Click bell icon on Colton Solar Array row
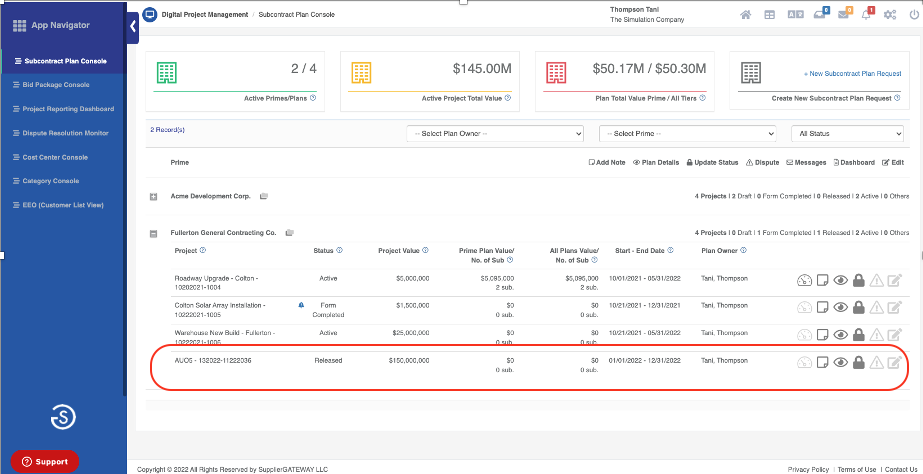 point(301,305)
